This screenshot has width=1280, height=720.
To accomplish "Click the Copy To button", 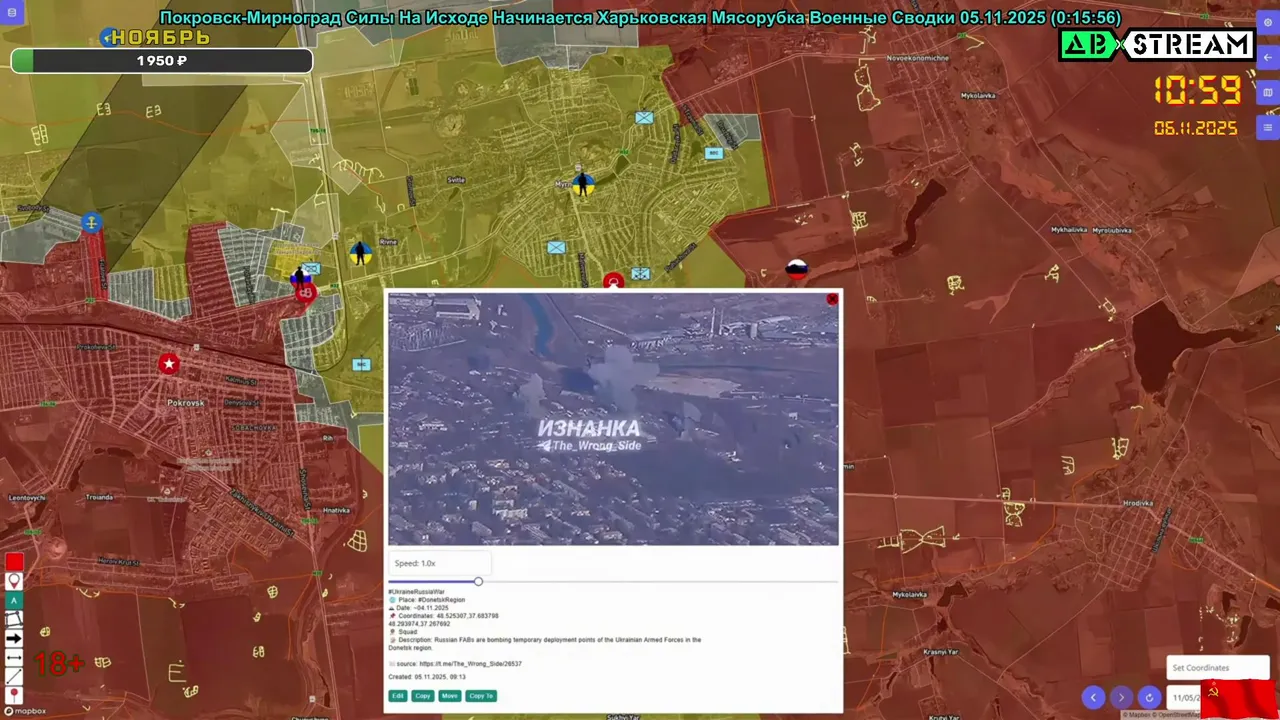I will pos(481,696).
